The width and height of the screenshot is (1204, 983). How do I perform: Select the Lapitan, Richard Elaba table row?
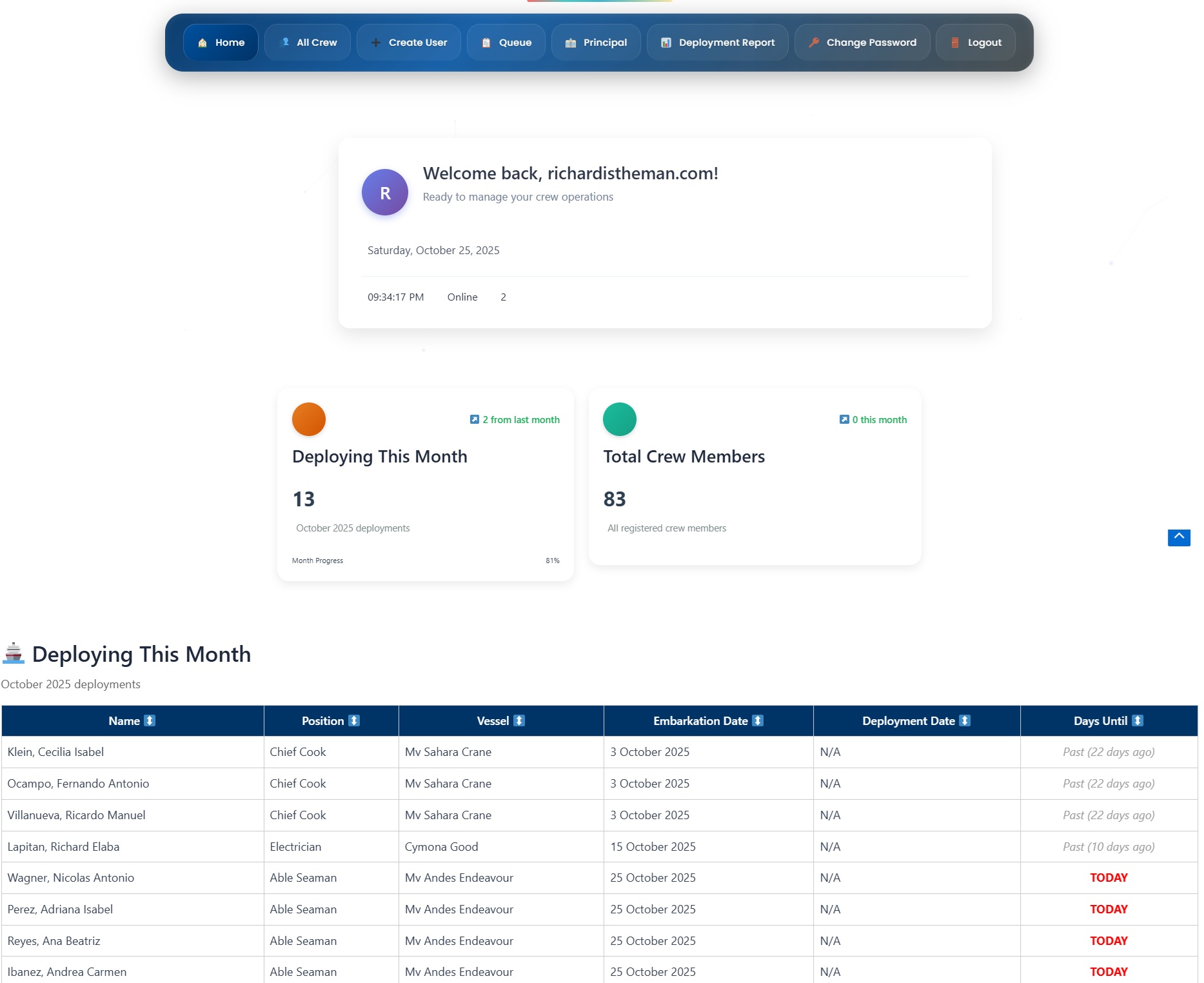click(x=63, y=846)
